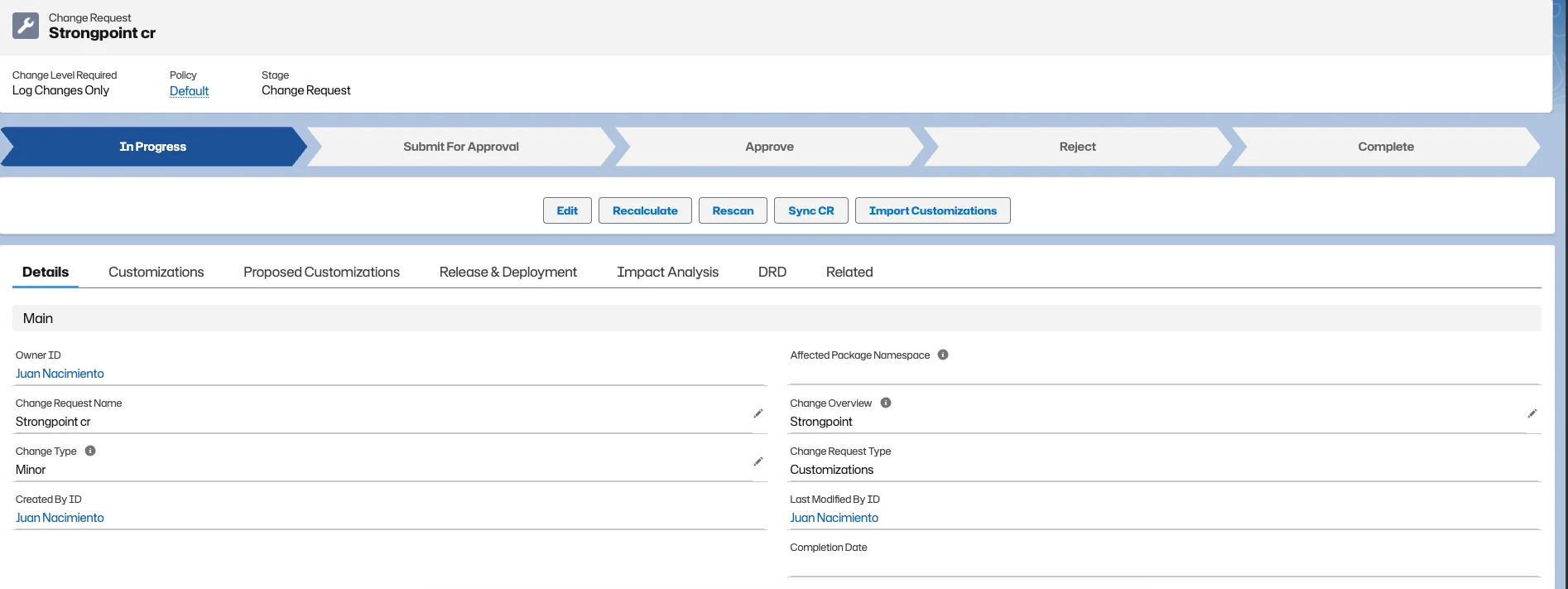Image resolution: width=1568 pixels, height=589 pixels.
Task: Click the 'Minor' change type value
Action: tap(31, 470)
